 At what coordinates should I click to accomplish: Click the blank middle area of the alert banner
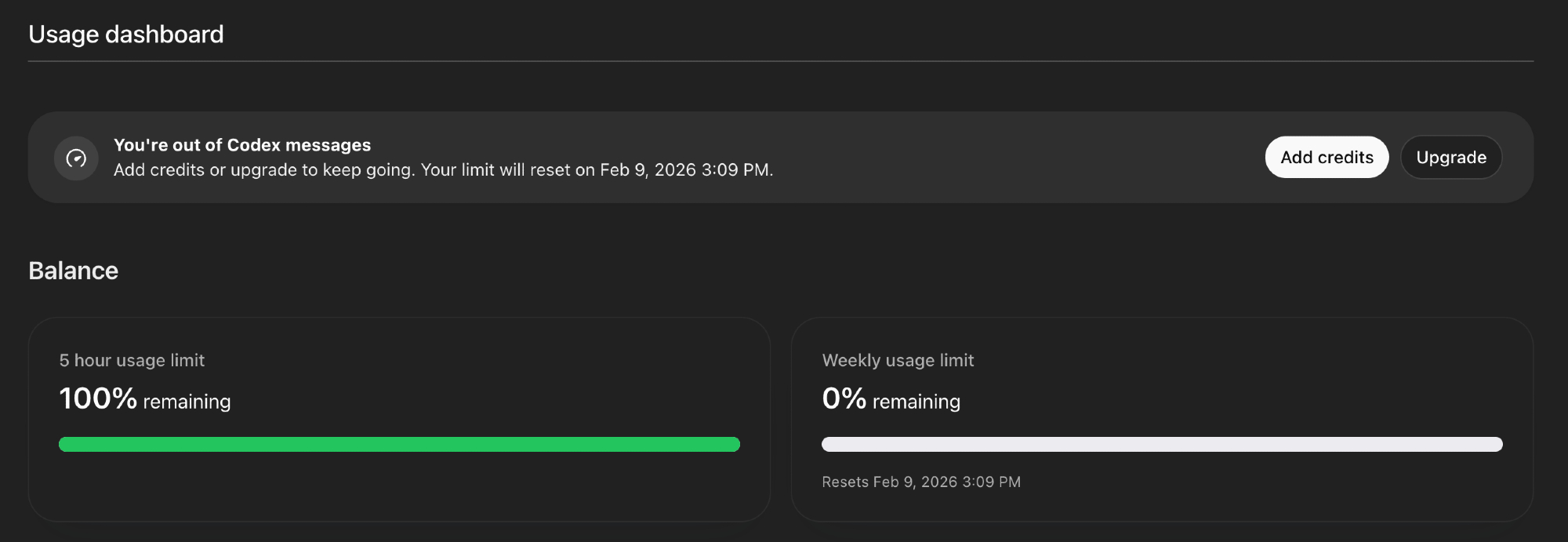coord(1019,158)
